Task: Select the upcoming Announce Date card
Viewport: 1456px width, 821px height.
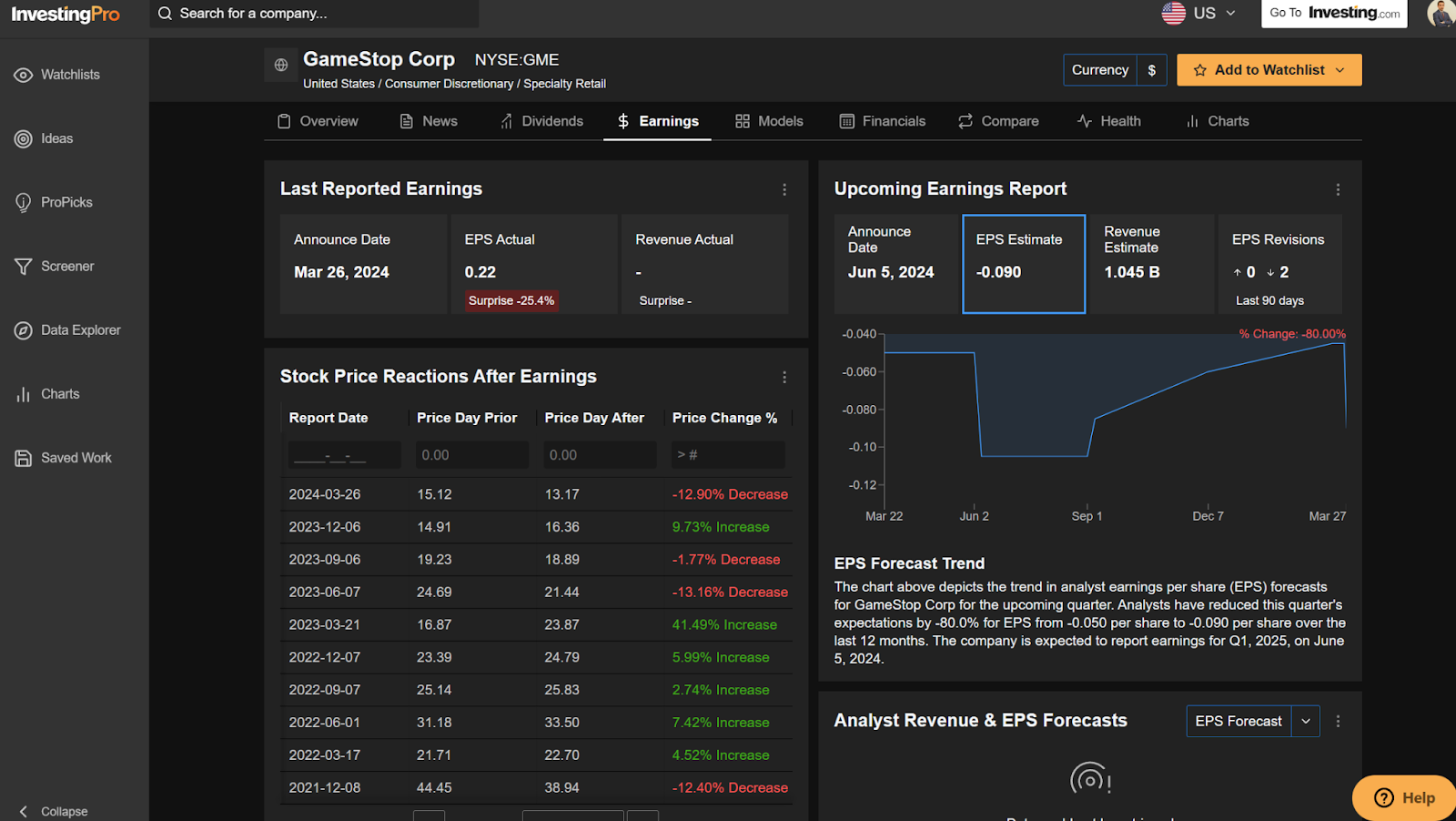Action: click(895, 264)
